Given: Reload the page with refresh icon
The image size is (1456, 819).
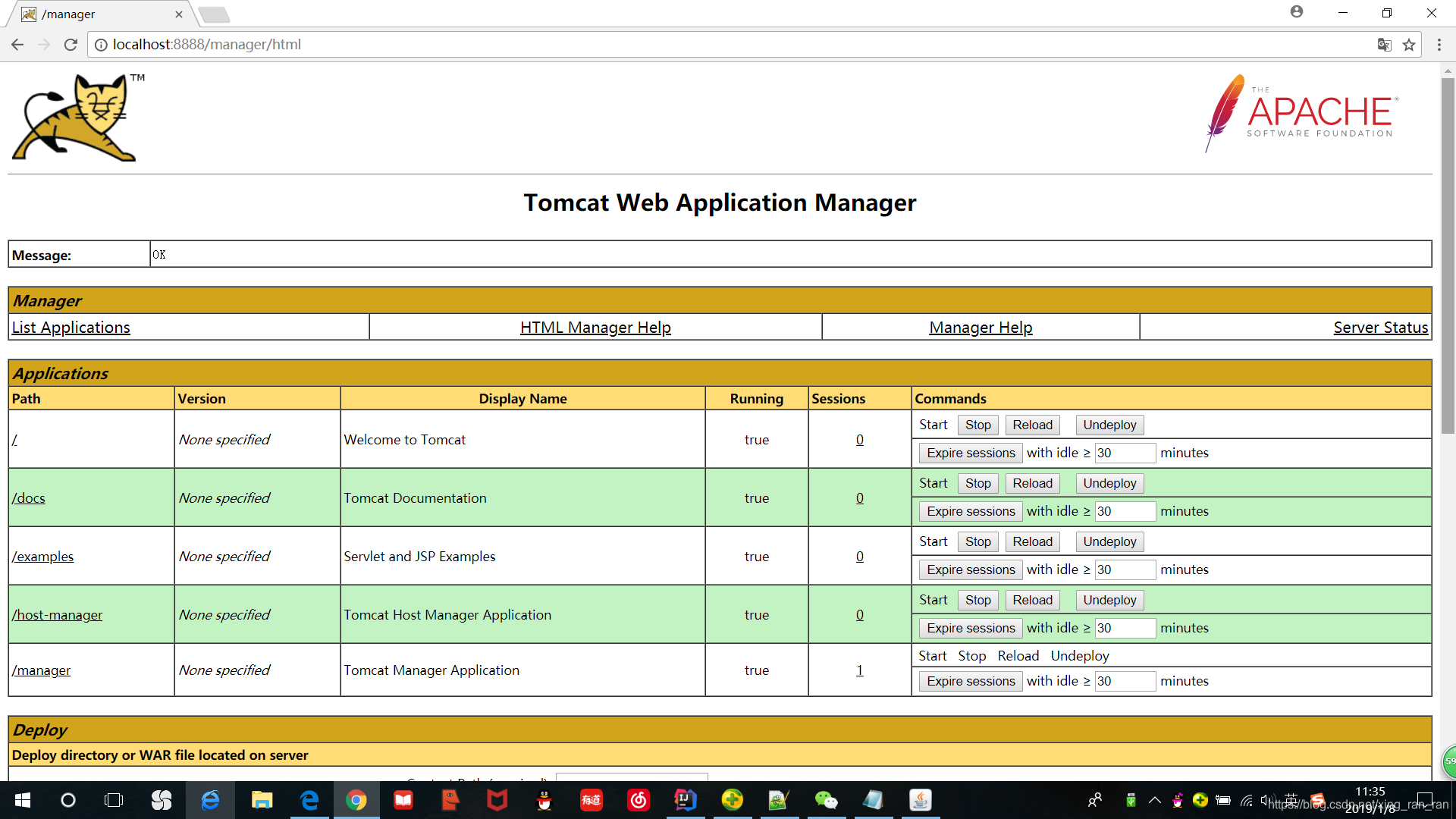Looking at the screenshot, I should (71, 45).
